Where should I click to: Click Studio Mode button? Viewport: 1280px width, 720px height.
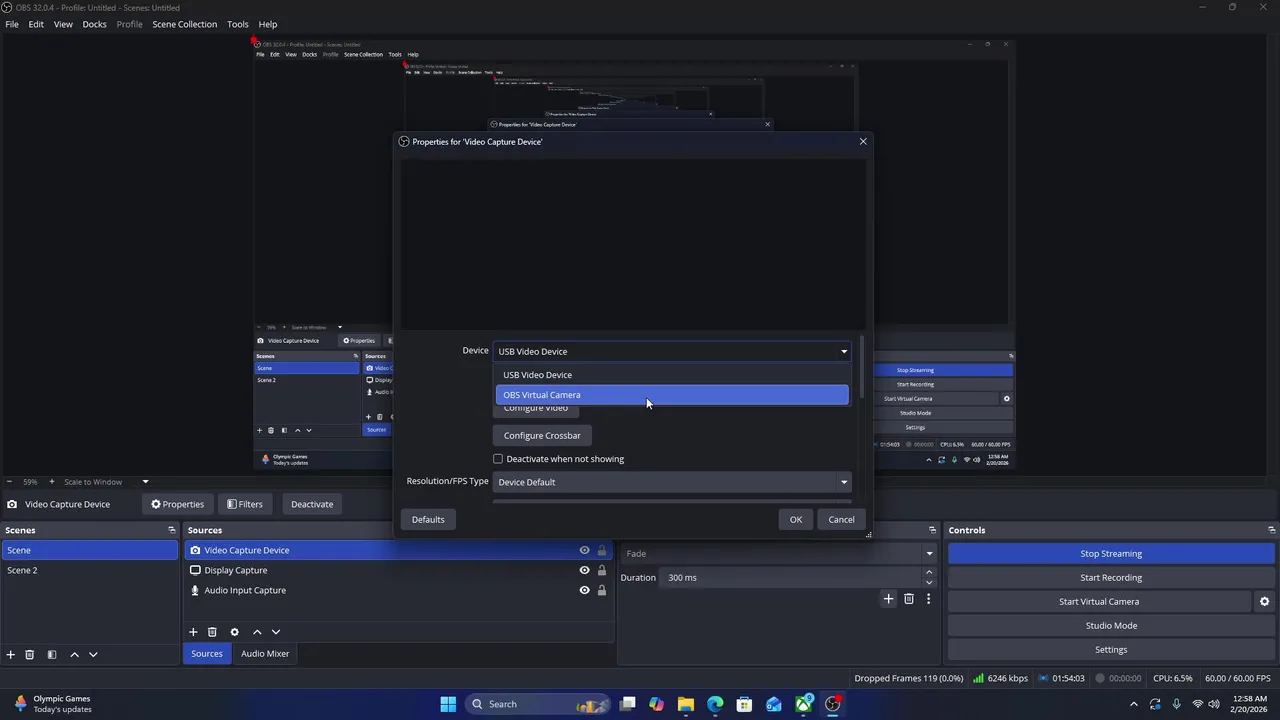tap(1111, 625)
